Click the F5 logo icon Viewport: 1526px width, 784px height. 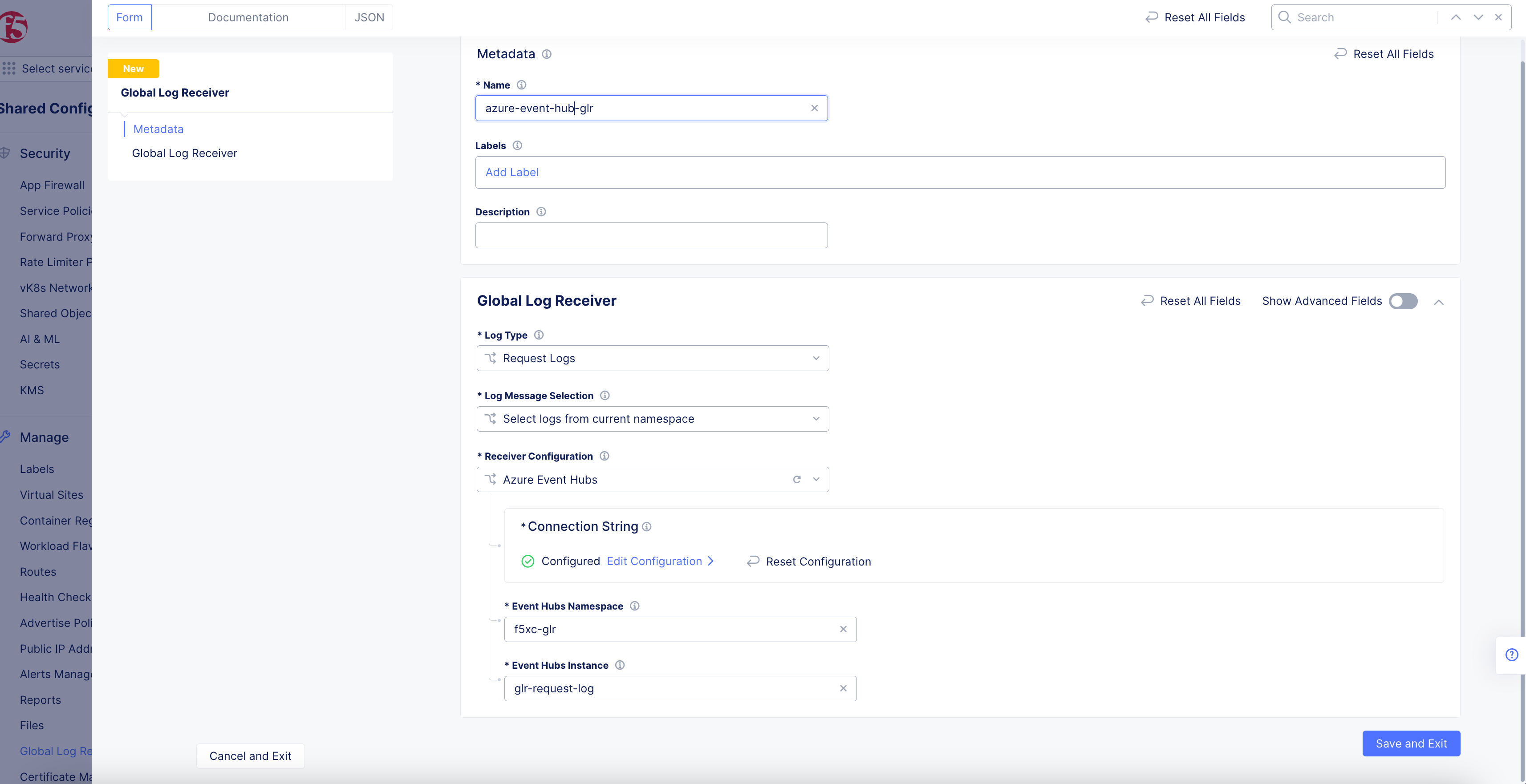13,27
